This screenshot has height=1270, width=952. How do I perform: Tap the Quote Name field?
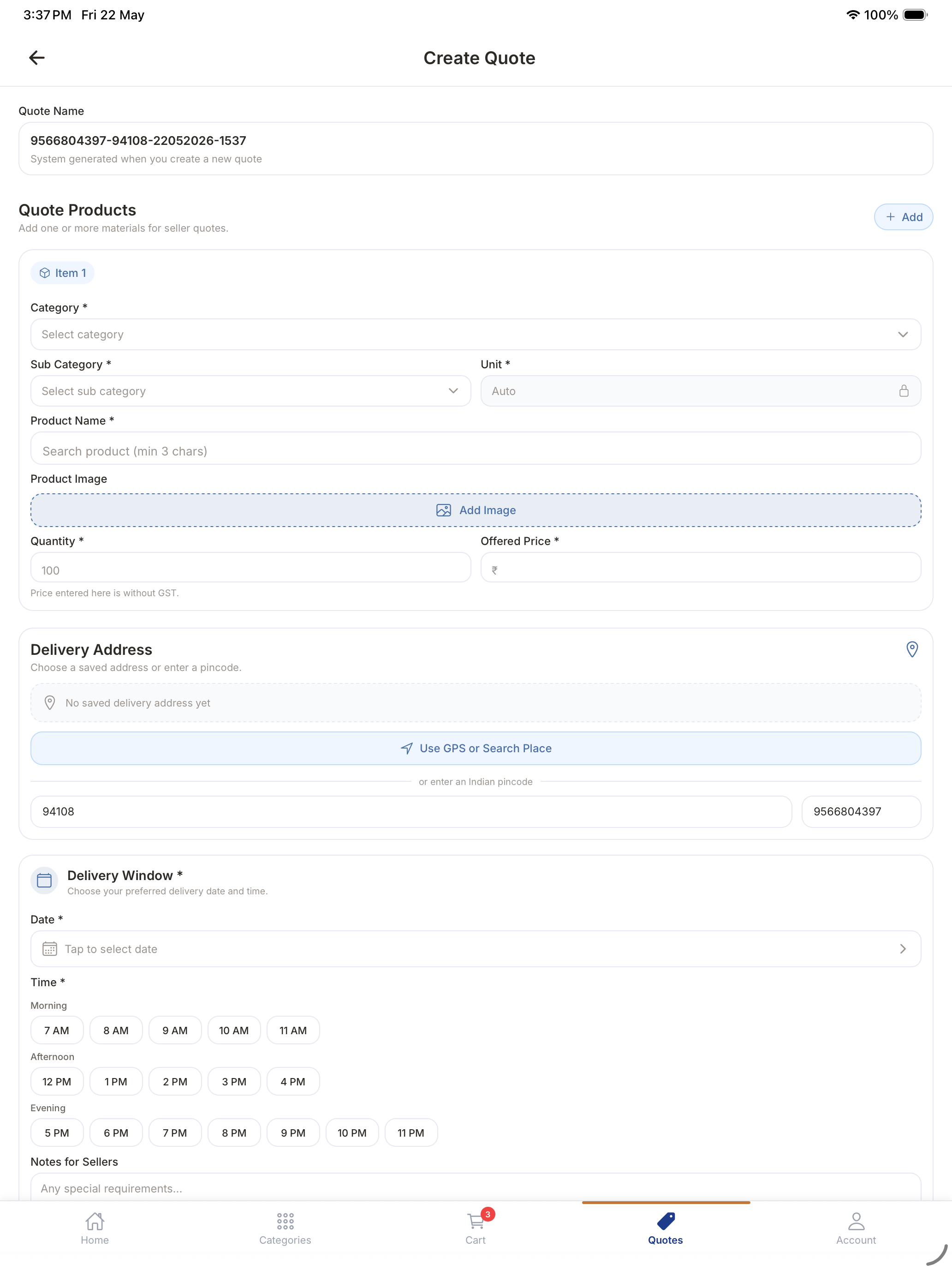(x=476, y=149)
